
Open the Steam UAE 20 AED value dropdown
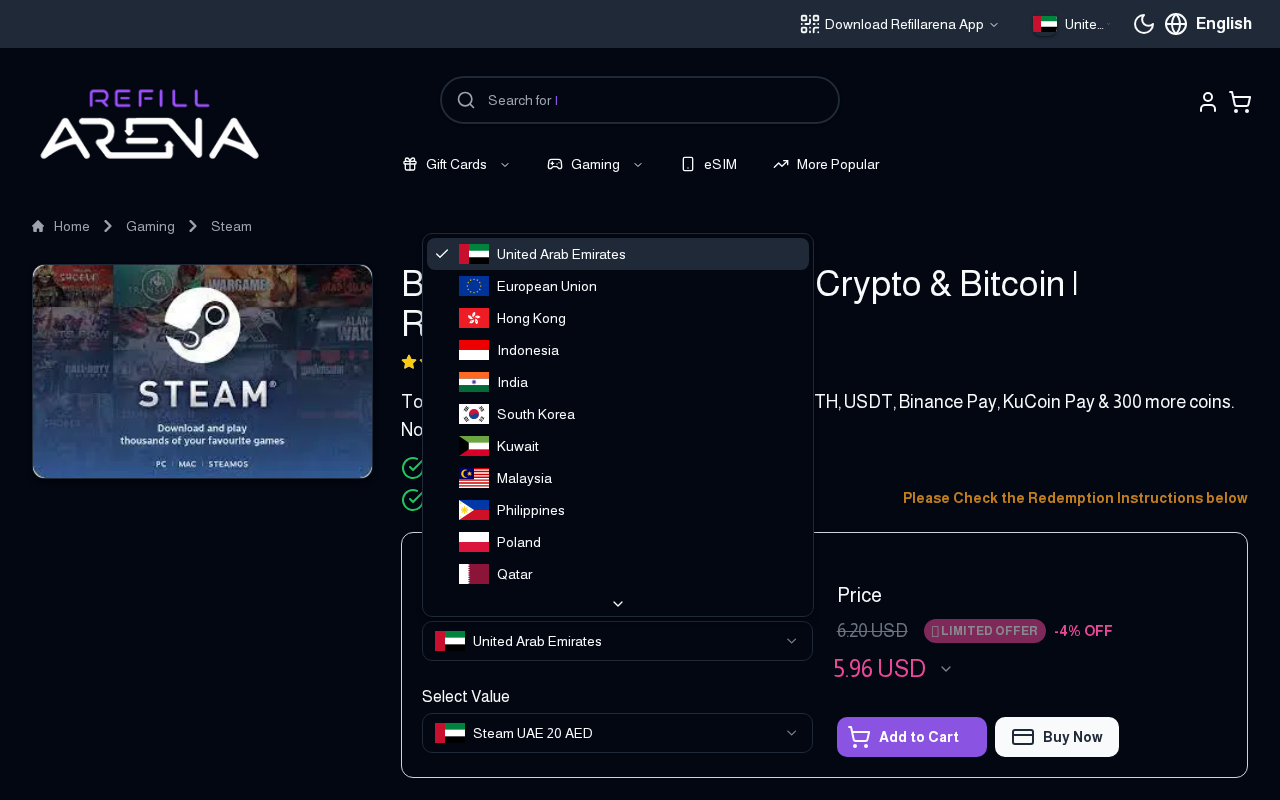[x=617, y=733]
